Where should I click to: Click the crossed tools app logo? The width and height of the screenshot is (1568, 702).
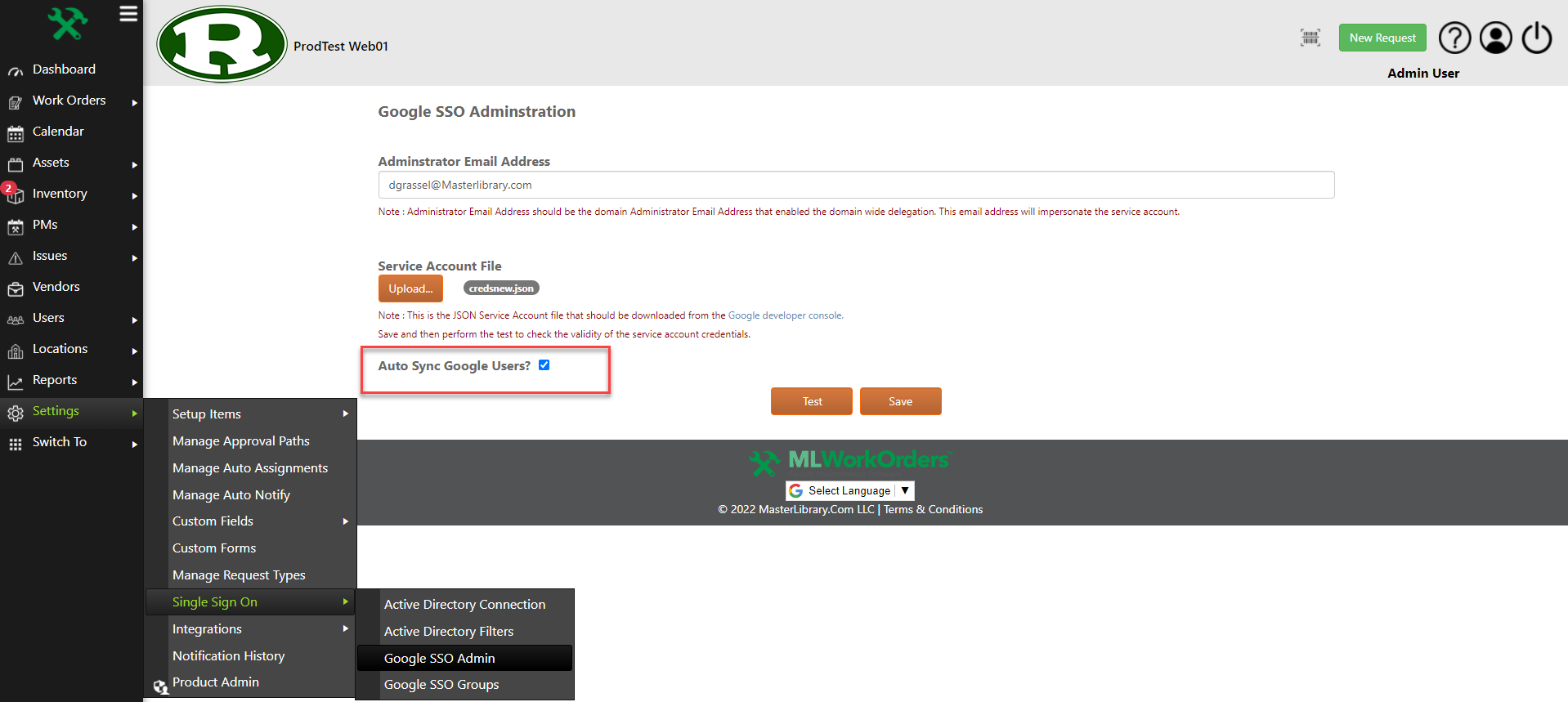pos(68,24)
